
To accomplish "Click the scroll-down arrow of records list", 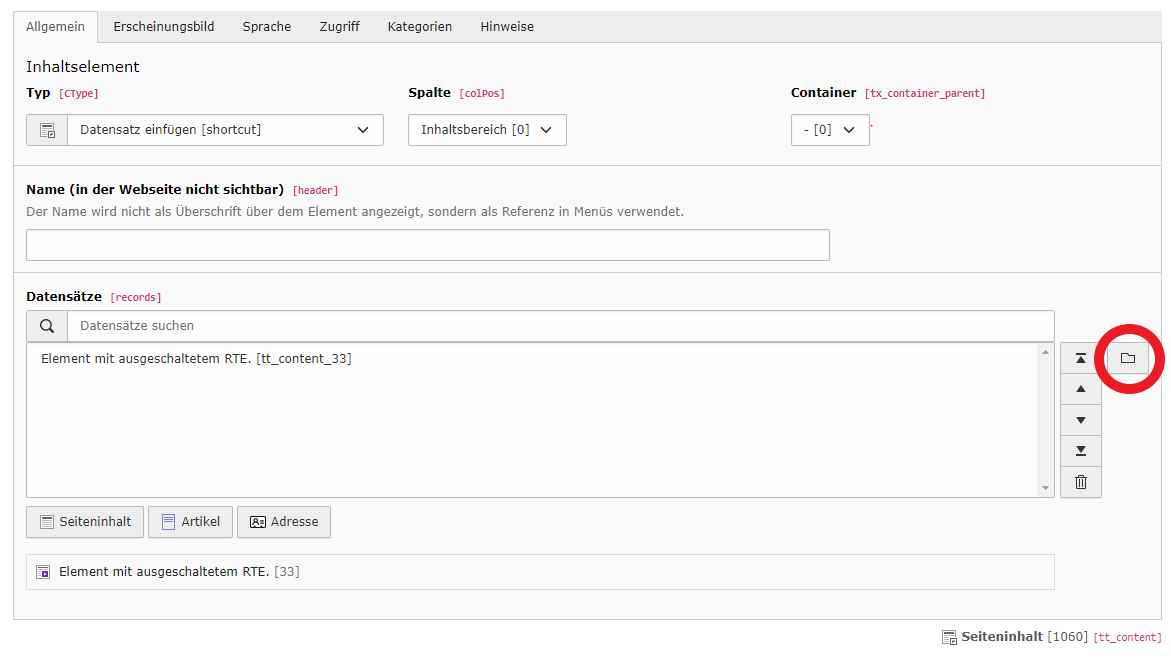I will click(1046, 488).
